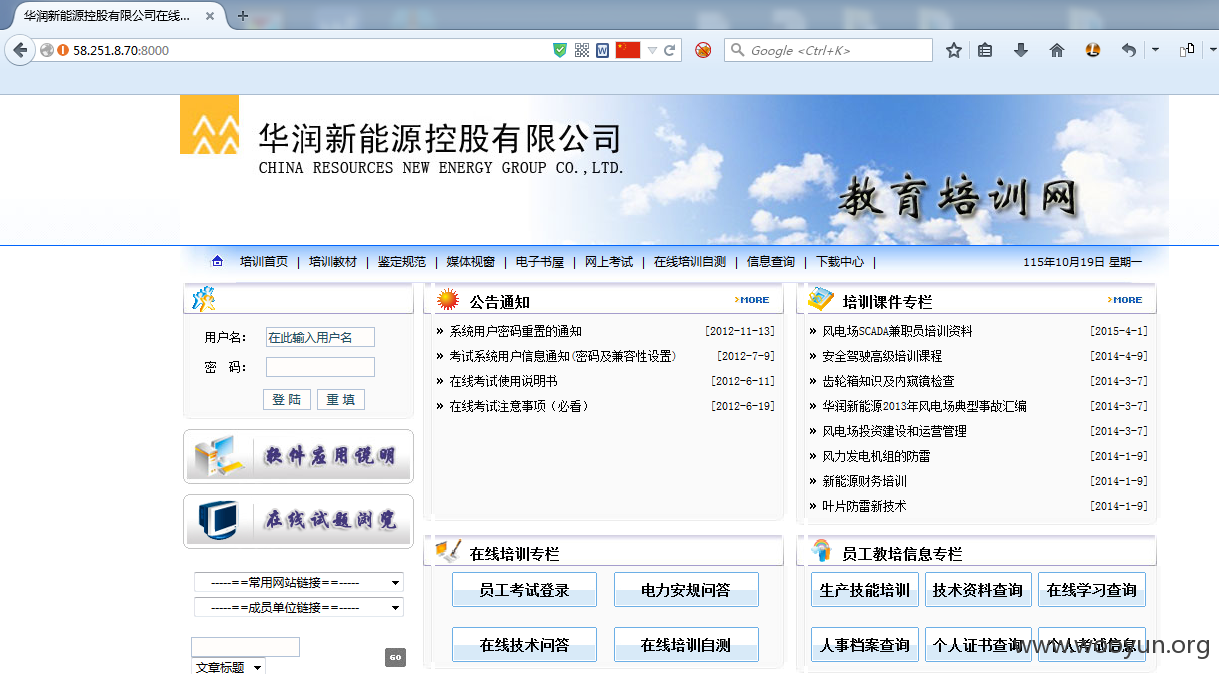Click MORE link in 培训课件专栏 section

1125,300
